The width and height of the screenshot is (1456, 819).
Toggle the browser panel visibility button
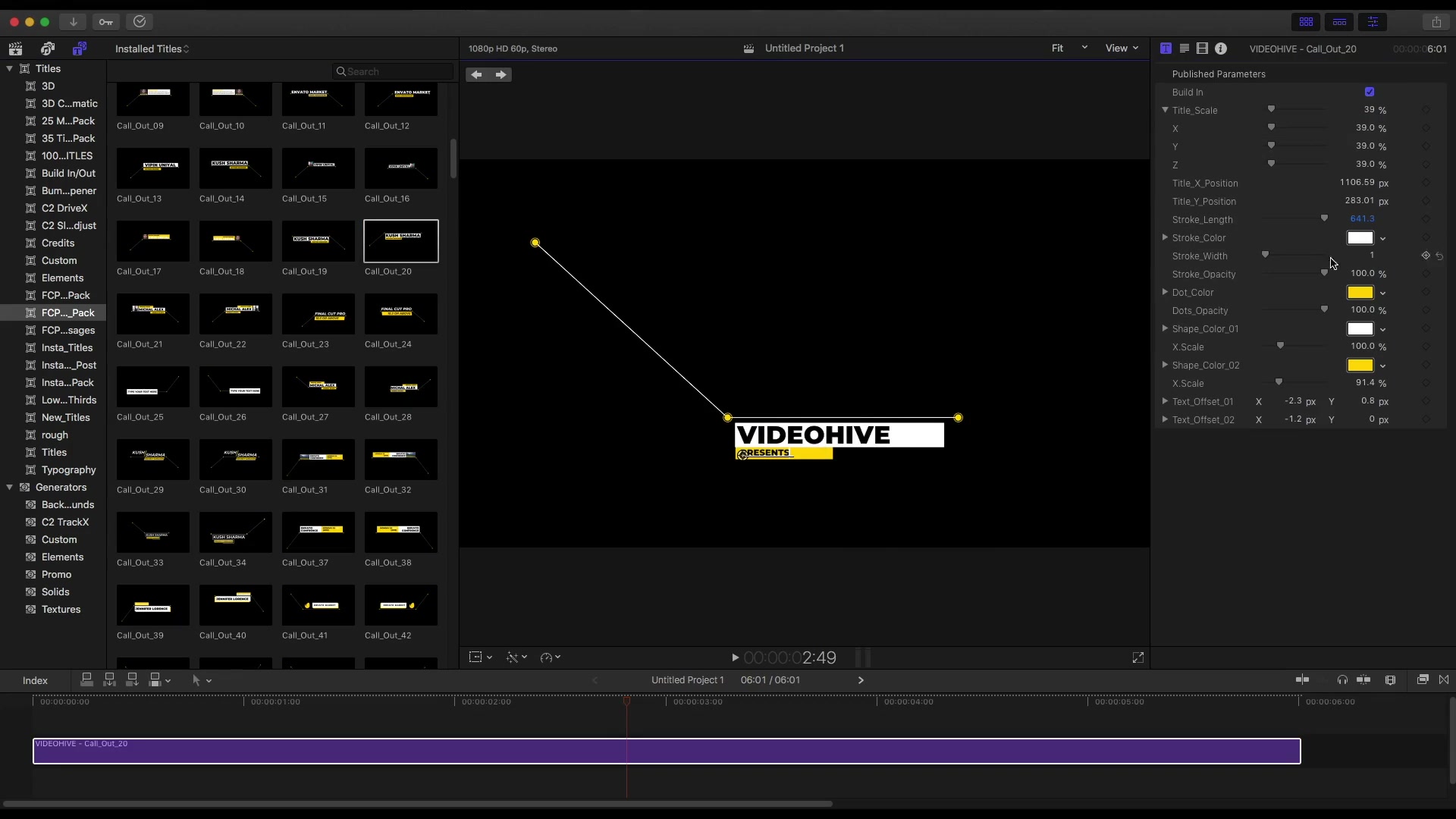[1306, 22]
